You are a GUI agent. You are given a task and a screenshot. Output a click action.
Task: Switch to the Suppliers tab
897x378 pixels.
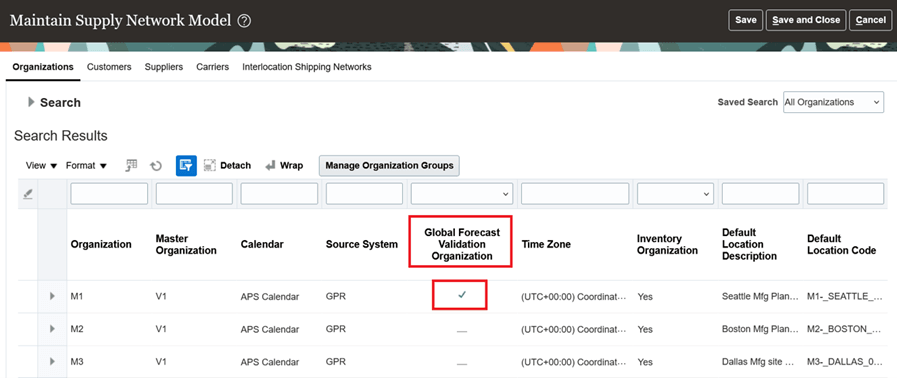[164, 67]
